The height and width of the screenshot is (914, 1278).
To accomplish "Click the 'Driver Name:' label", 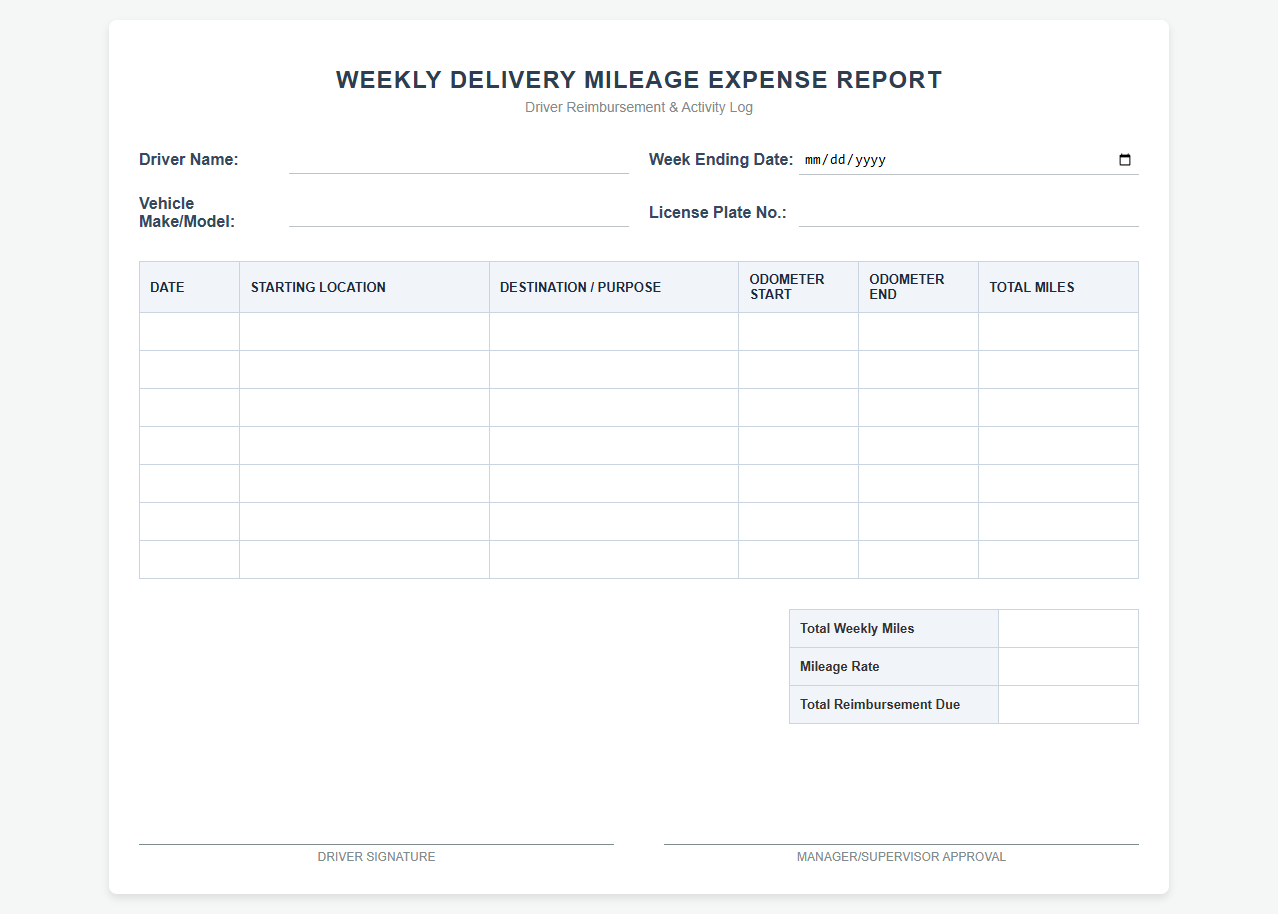I will 189,160.
